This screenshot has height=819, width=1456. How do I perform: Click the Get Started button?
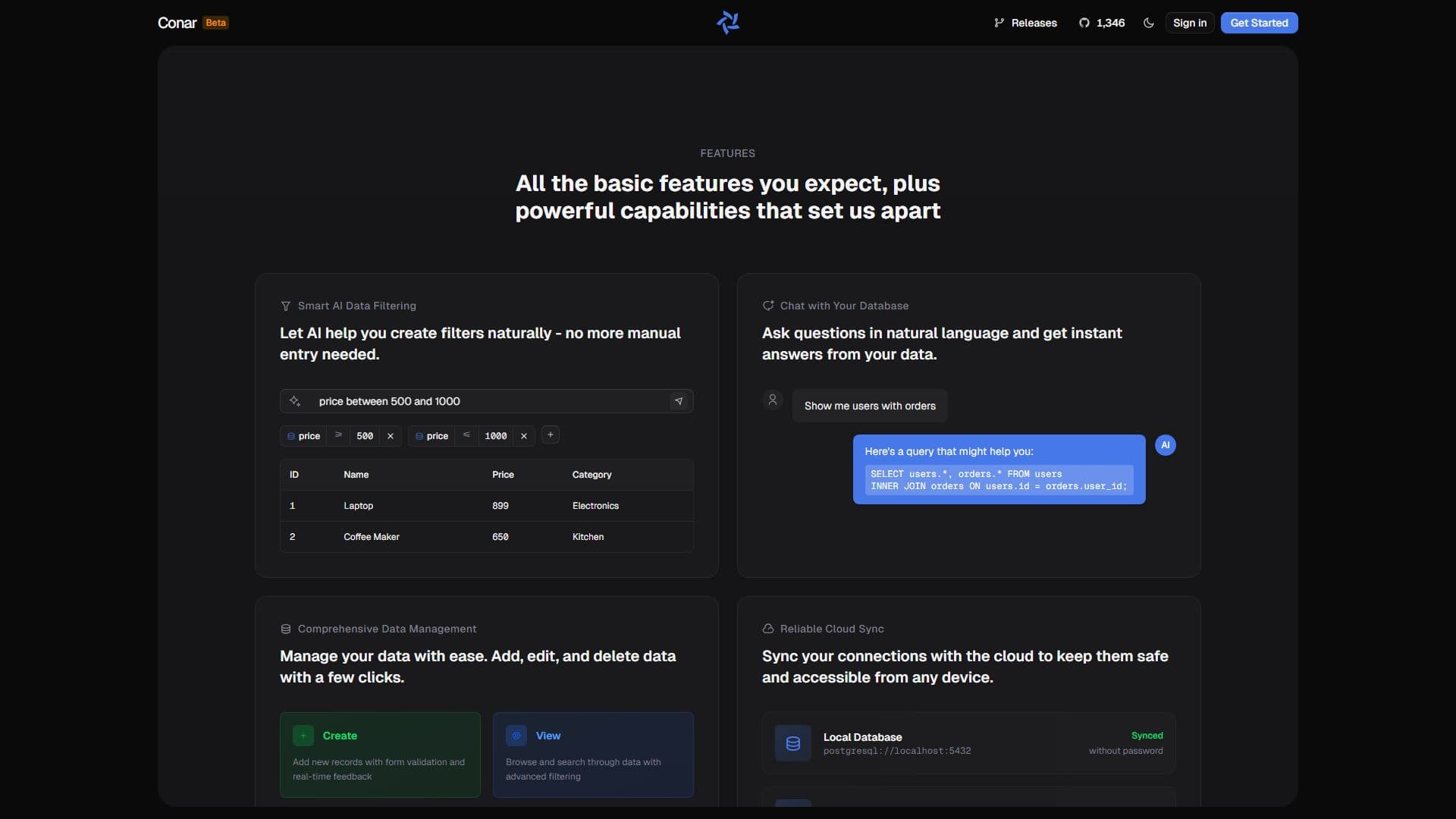coord(1259,23)
